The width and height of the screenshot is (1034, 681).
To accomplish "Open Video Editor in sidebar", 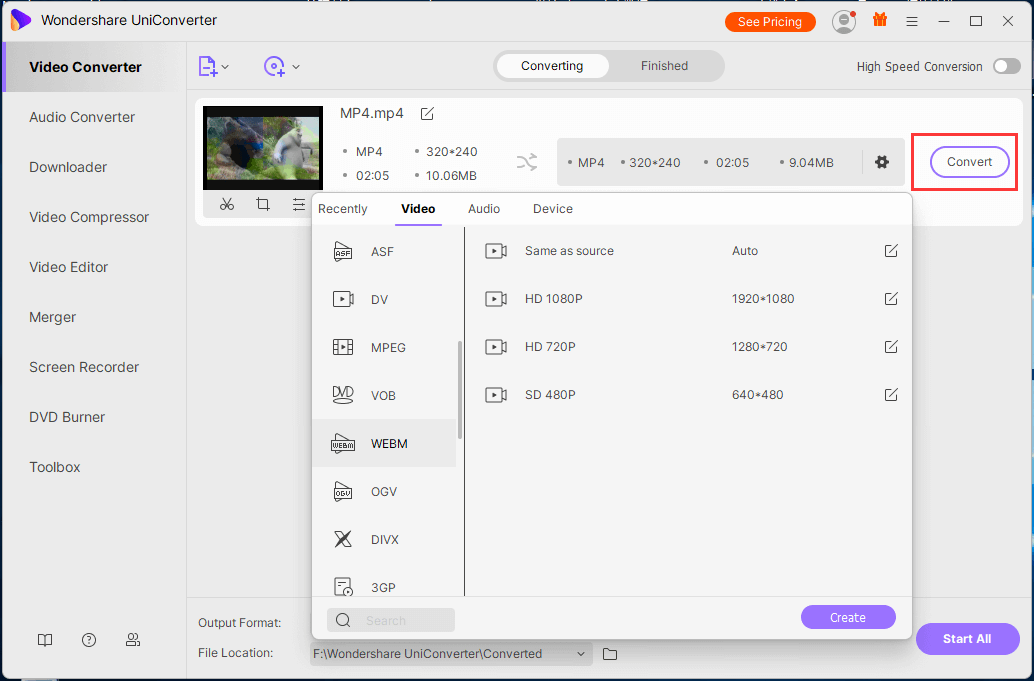I will [x=69, y=268].
